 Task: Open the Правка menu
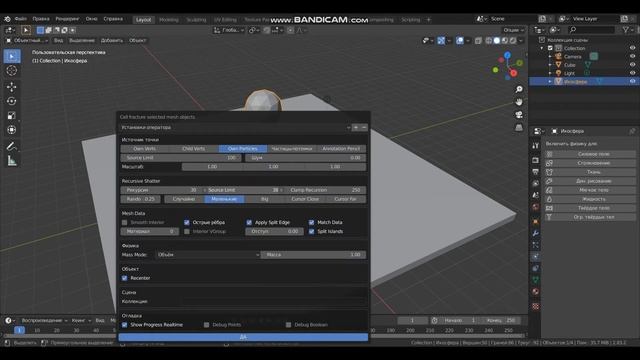(x=41, y=19)
